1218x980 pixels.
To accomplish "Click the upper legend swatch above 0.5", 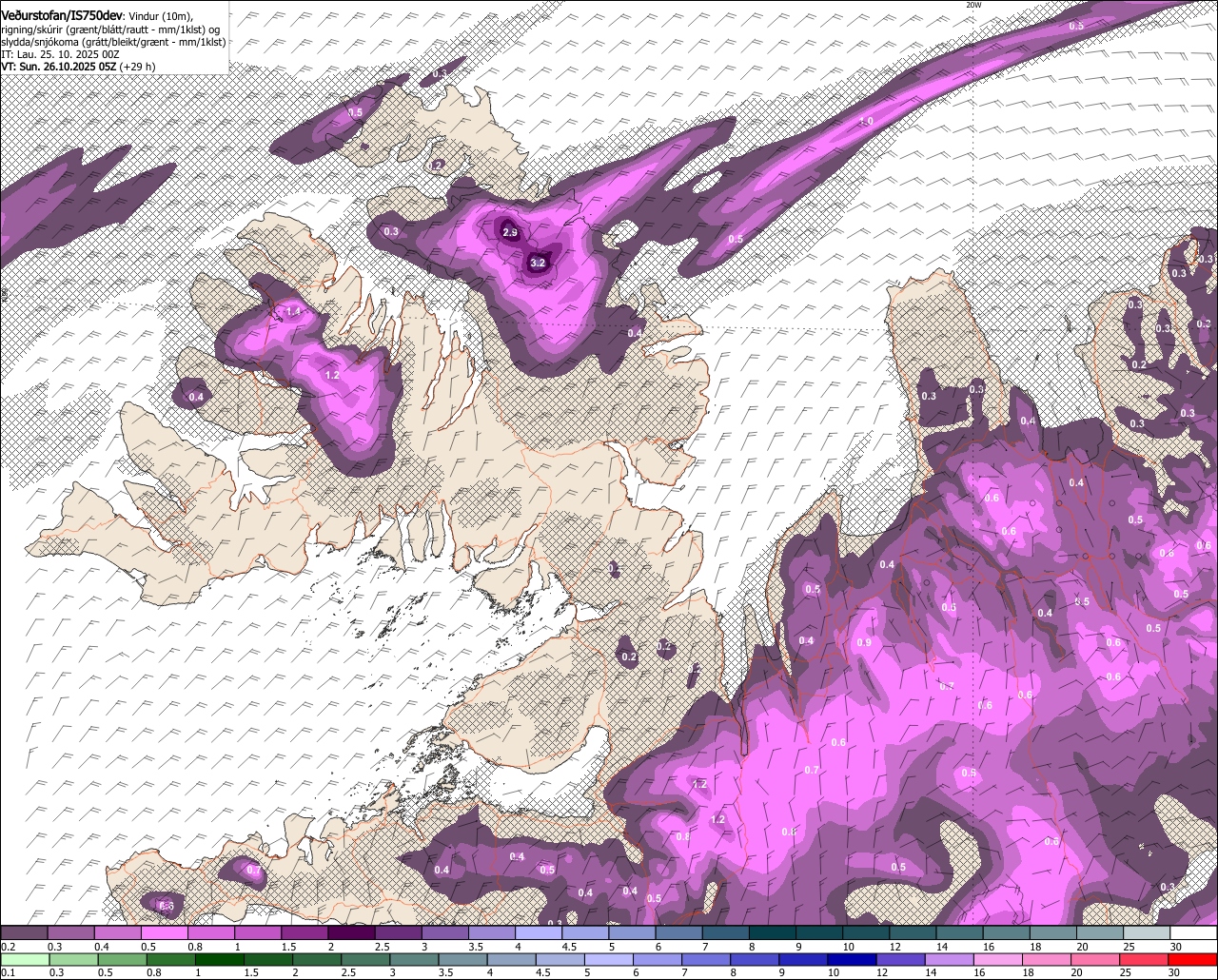I will (164, 932).
